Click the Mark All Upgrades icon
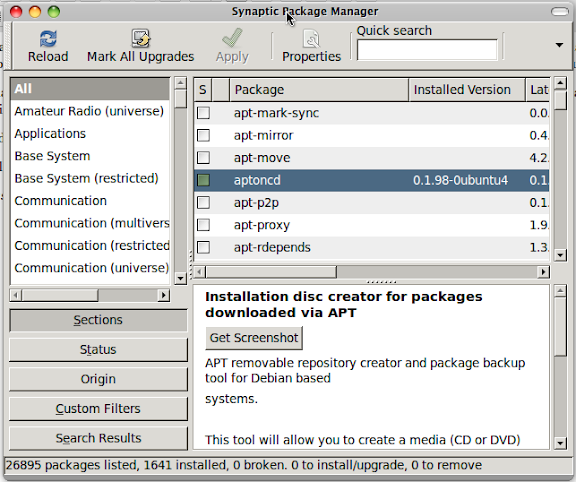The image size is (576, 482). click(140, 39)
